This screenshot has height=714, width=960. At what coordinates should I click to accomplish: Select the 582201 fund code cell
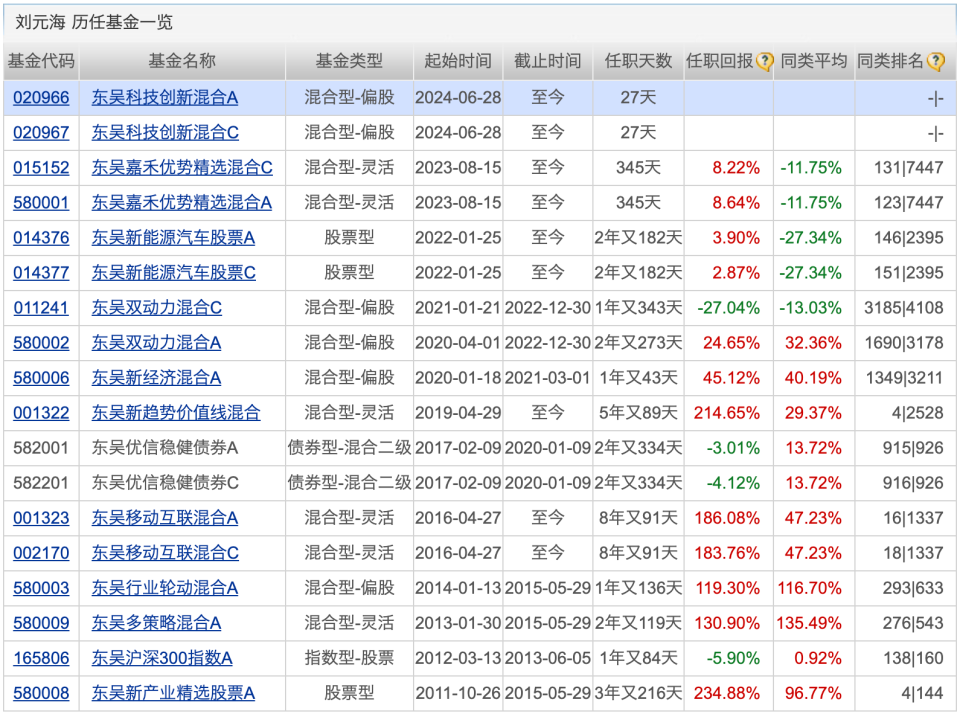[x=41, y=483]
